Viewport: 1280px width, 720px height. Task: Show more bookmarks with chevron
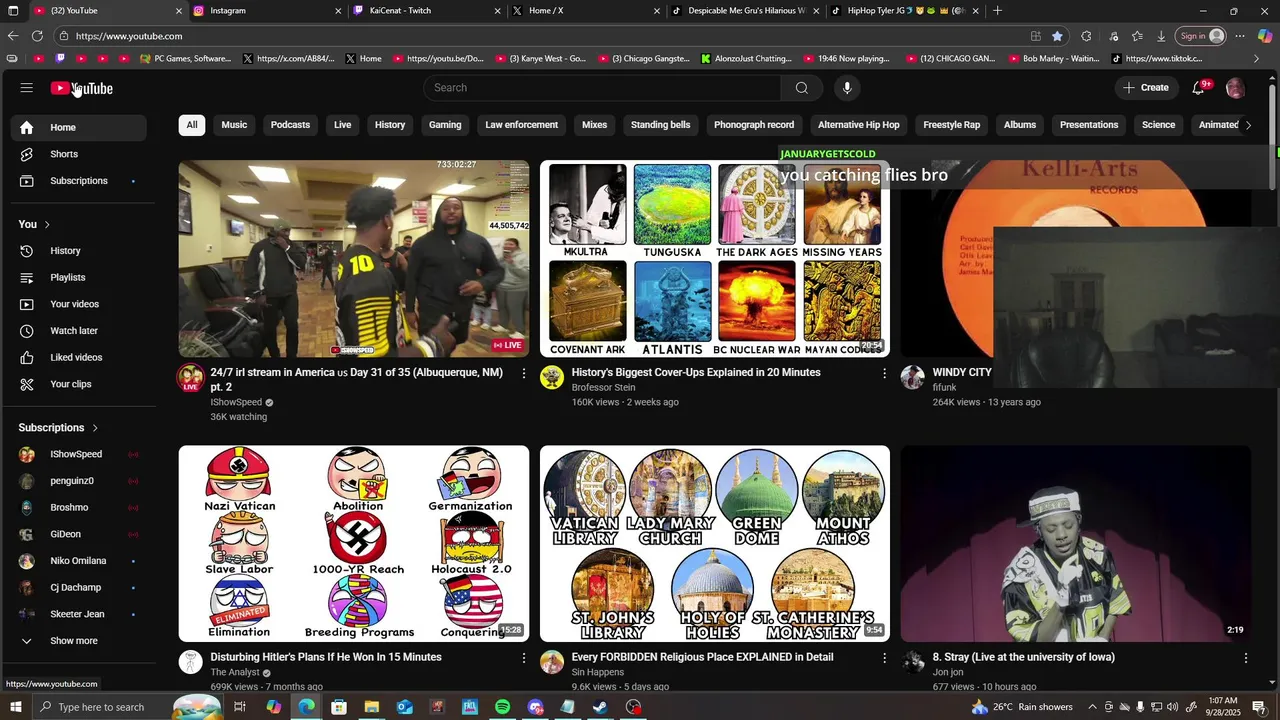click(x=1256, y=59)
